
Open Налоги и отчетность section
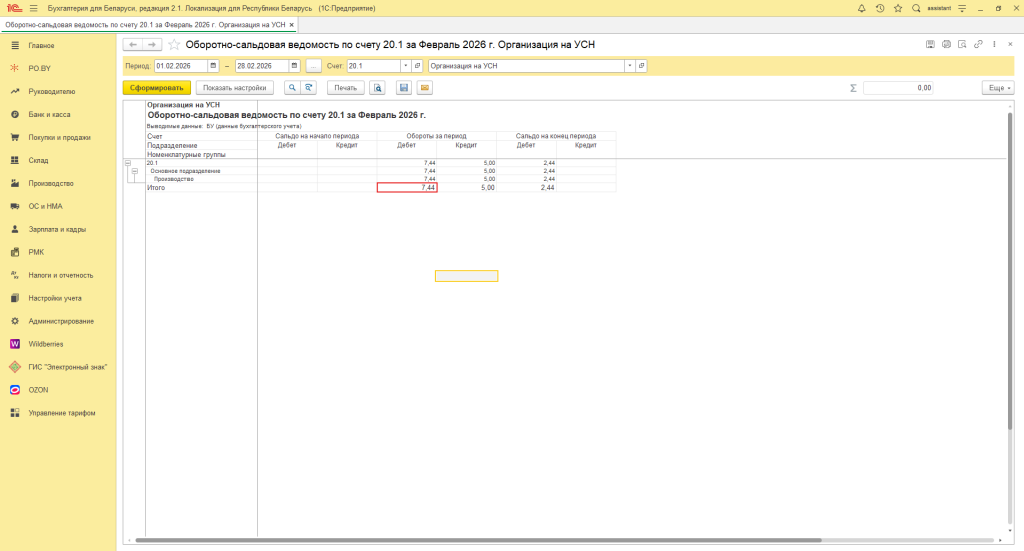click(x=60, y=275)
